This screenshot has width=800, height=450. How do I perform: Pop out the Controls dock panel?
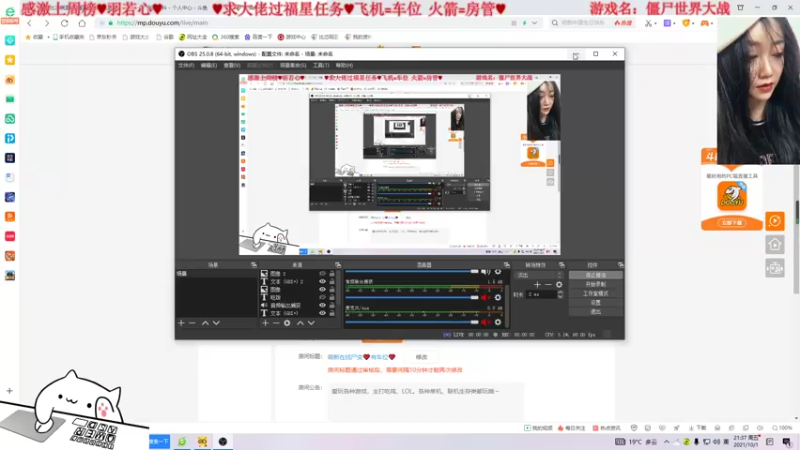[x=620, y=265]
